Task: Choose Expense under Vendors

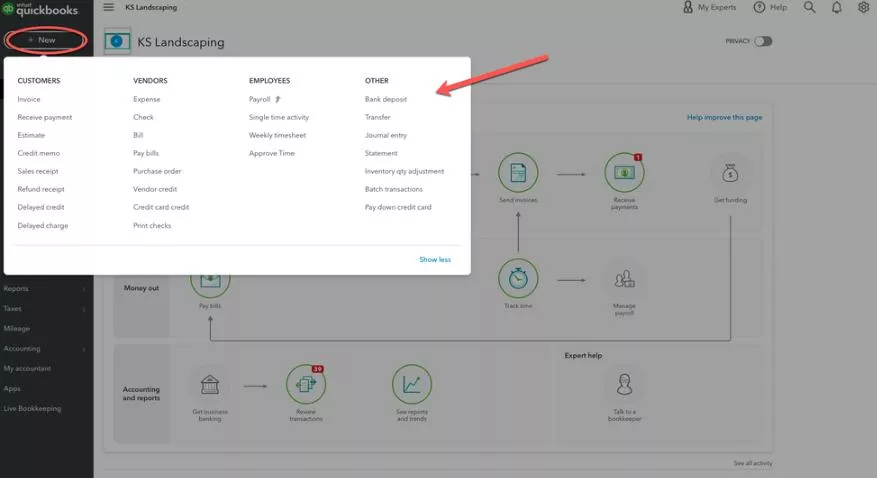Action: tap(147, 100)
